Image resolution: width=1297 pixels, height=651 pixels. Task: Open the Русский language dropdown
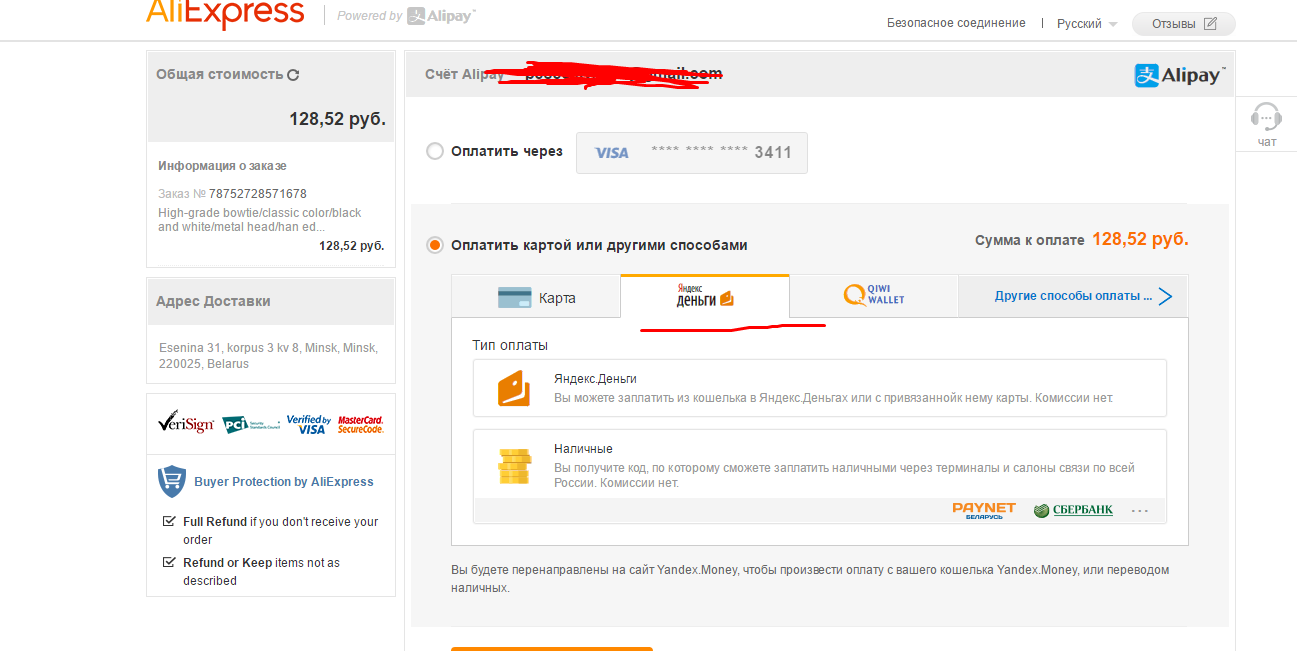[1087, 23]
